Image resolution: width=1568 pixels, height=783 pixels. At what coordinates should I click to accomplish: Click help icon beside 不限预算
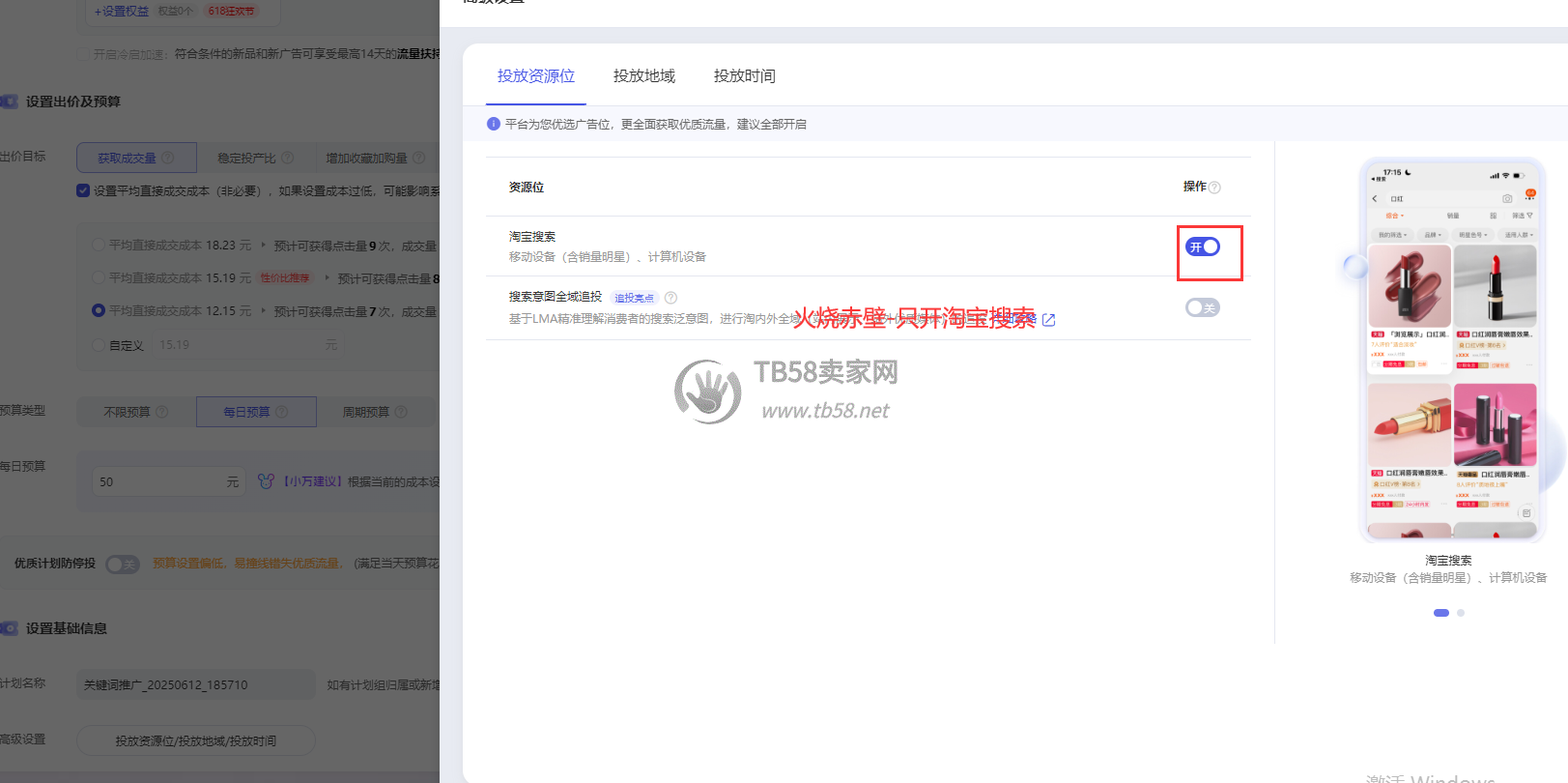click(x=162, y=412)
